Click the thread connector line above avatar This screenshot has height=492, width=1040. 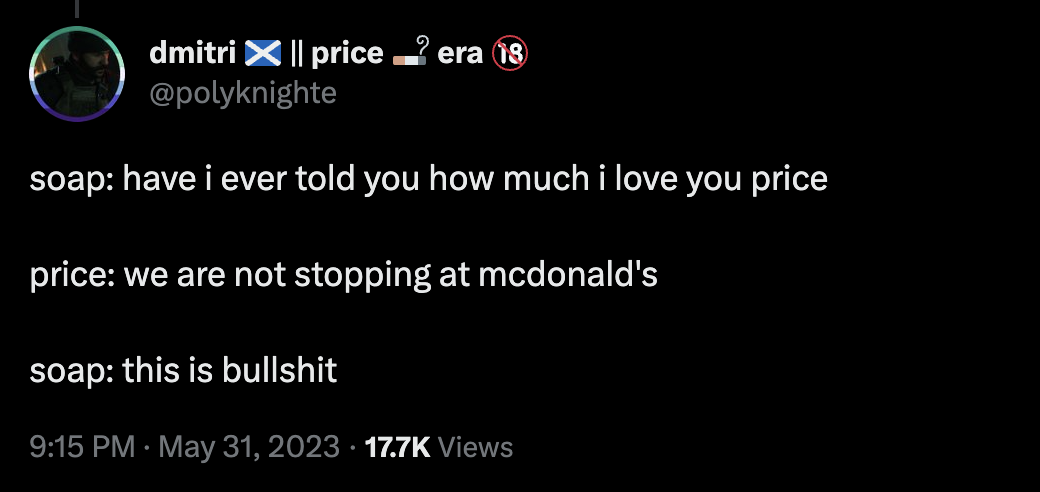tap(77, 10)
